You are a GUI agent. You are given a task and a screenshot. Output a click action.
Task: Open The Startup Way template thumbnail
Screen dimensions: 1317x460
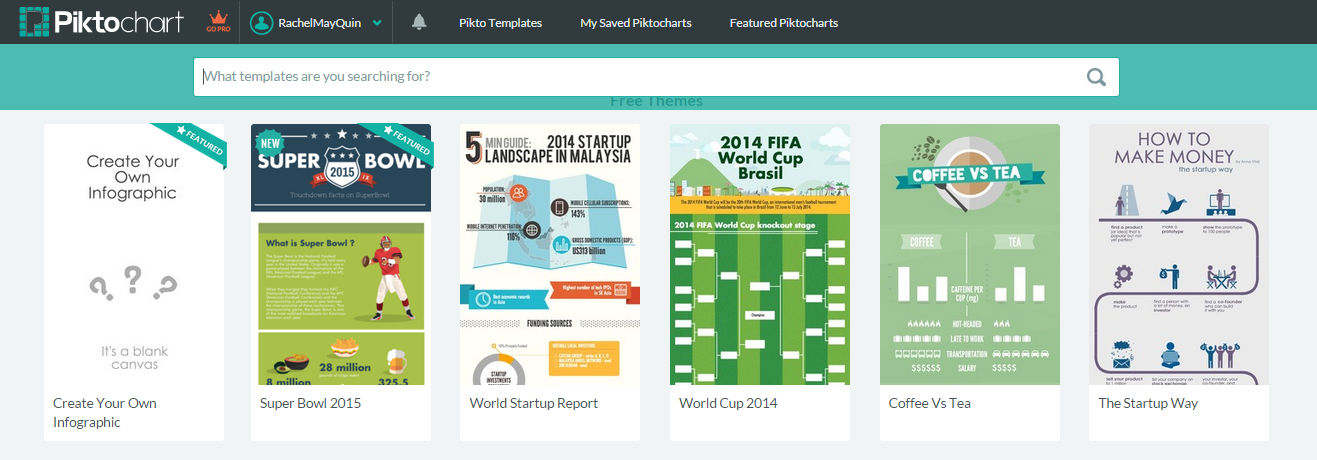tap(1179, 254)
